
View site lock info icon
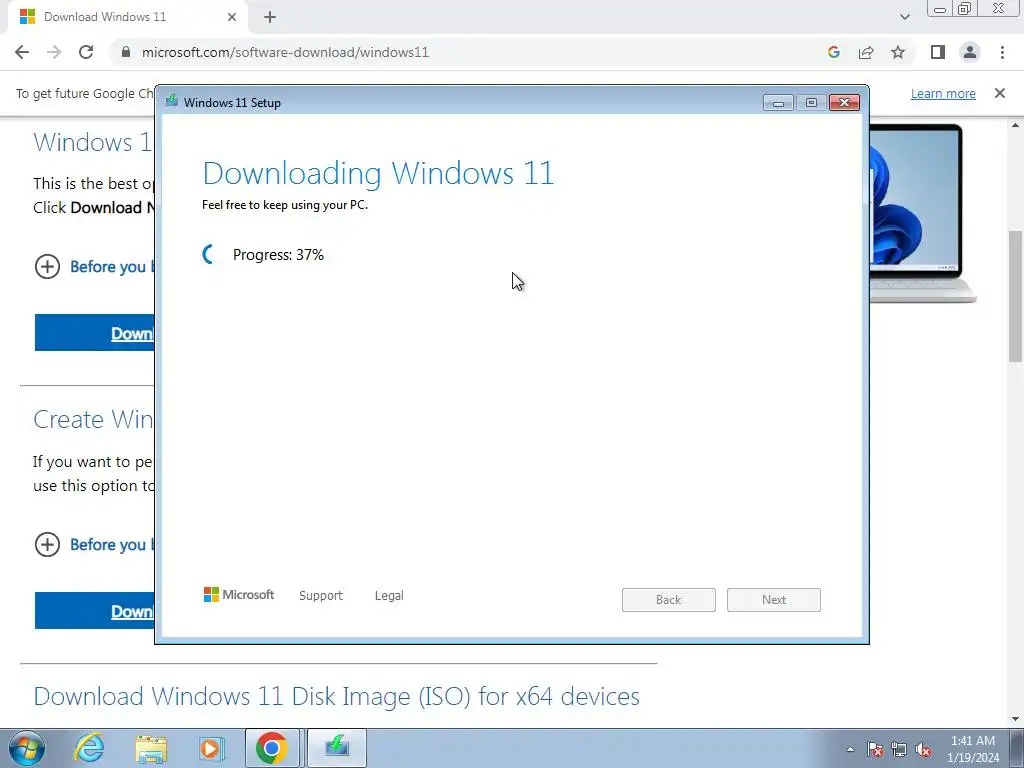[126, 52]
